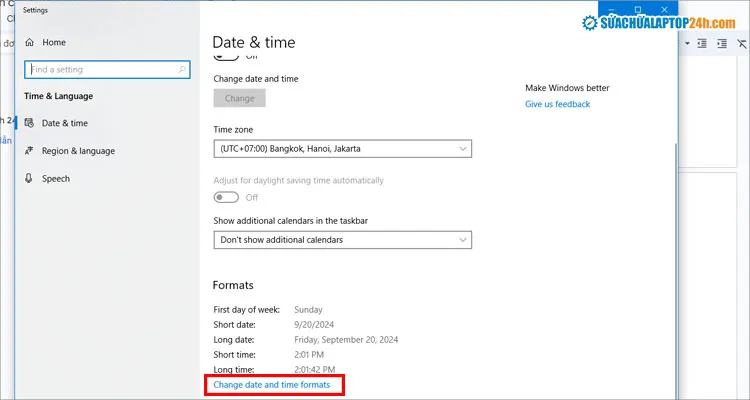Click the search magnifier icon
Screen dimensions: 750x400
182,70
